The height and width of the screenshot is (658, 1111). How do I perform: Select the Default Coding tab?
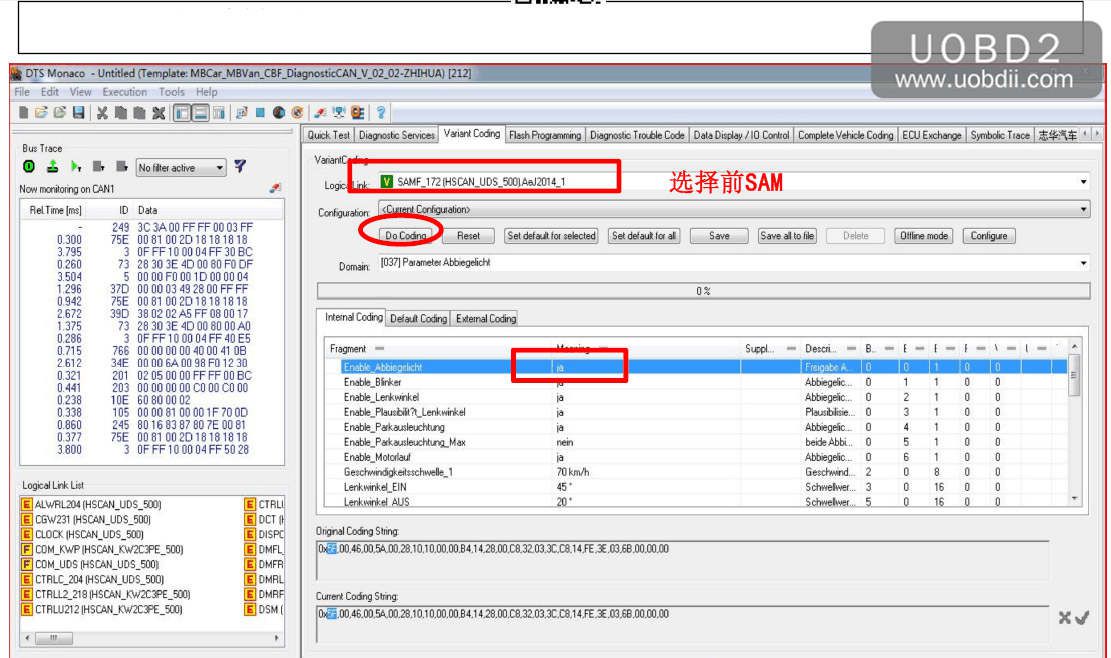coord(419,319)
